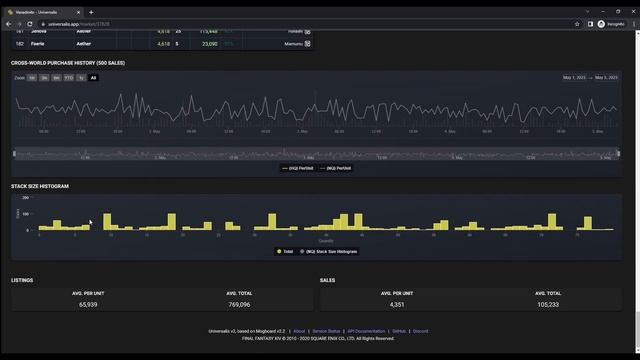Open the Chrome three-dot menu
Screen dimensions: 640x360
pyautogui.click(x=633, y=24)
